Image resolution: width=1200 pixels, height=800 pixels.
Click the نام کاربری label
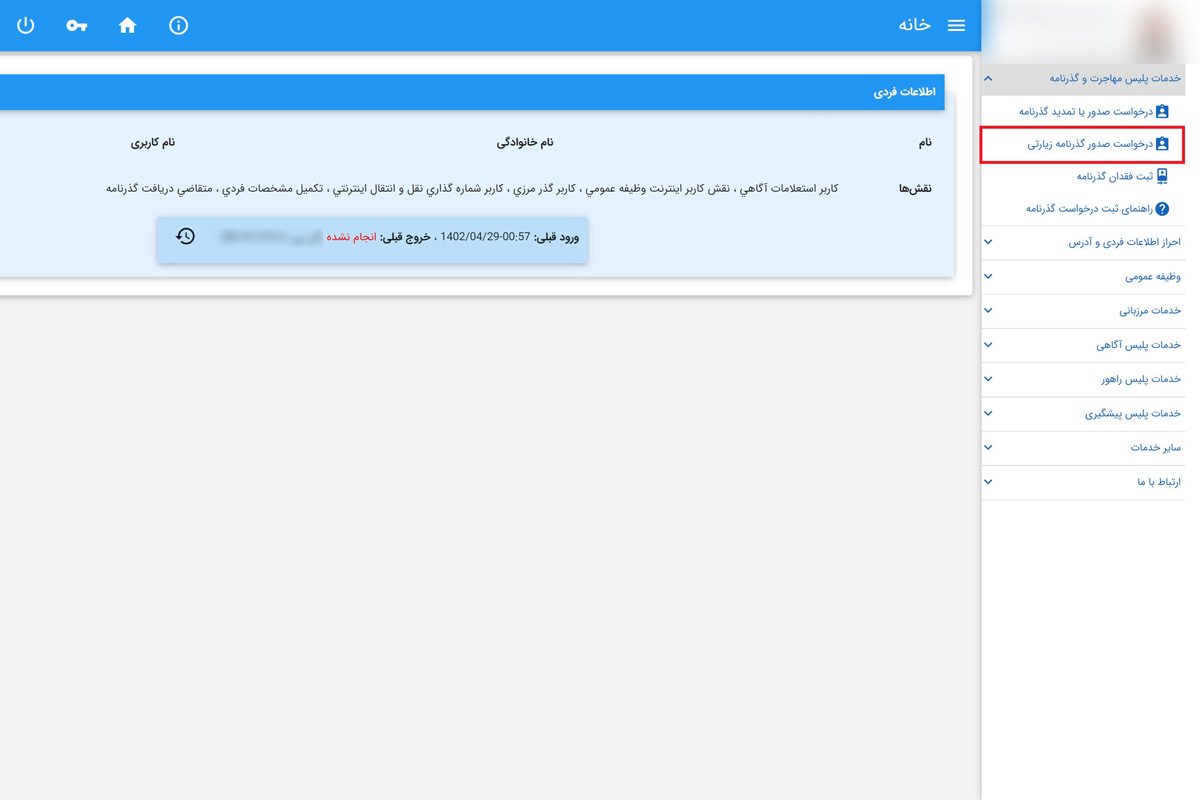[153, 142]
